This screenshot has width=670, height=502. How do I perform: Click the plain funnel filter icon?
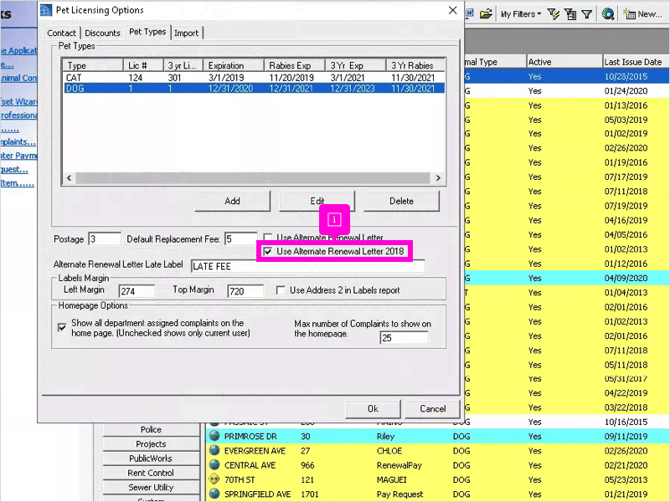[x=587, y=15]
